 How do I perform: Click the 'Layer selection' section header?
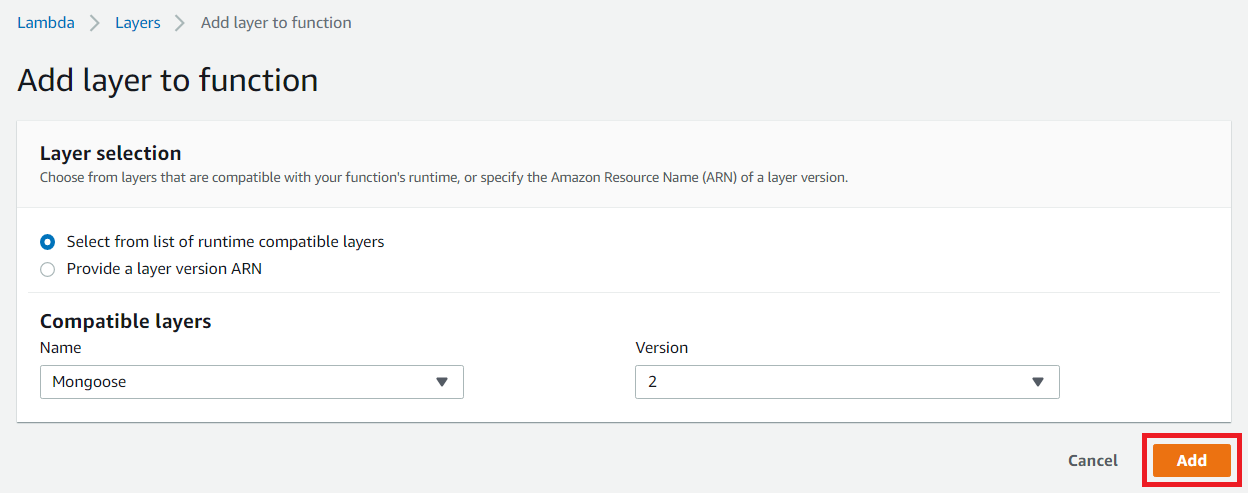coord(111,153)
